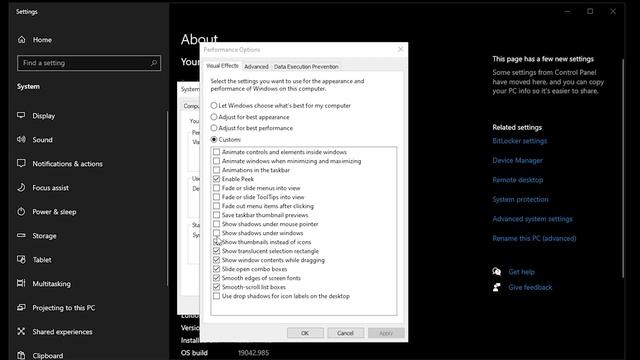Open Advanced system settings link

click(x=532, y=219)
